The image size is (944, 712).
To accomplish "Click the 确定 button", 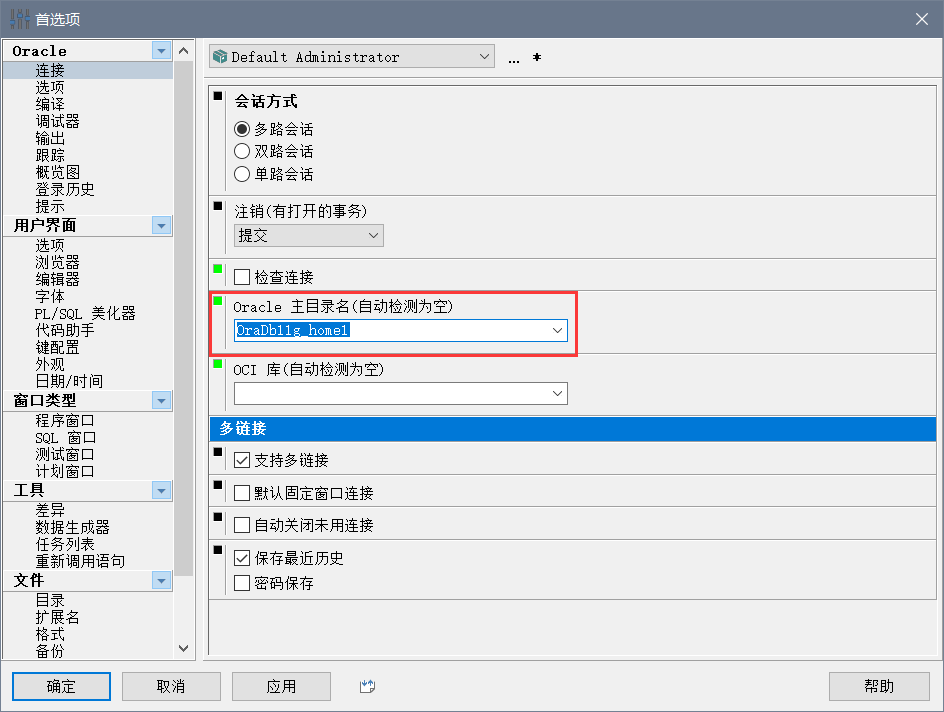I will point(61,686).
